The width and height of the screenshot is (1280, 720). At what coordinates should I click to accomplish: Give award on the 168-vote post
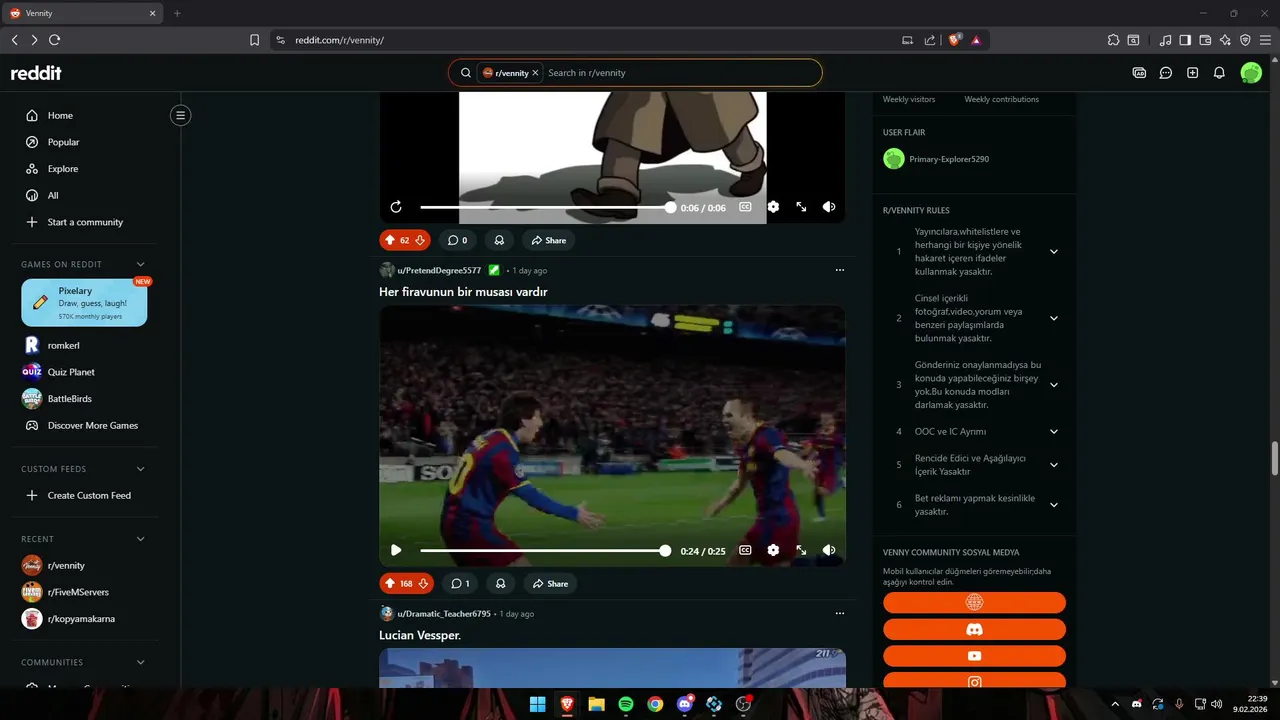coord(500,583)
